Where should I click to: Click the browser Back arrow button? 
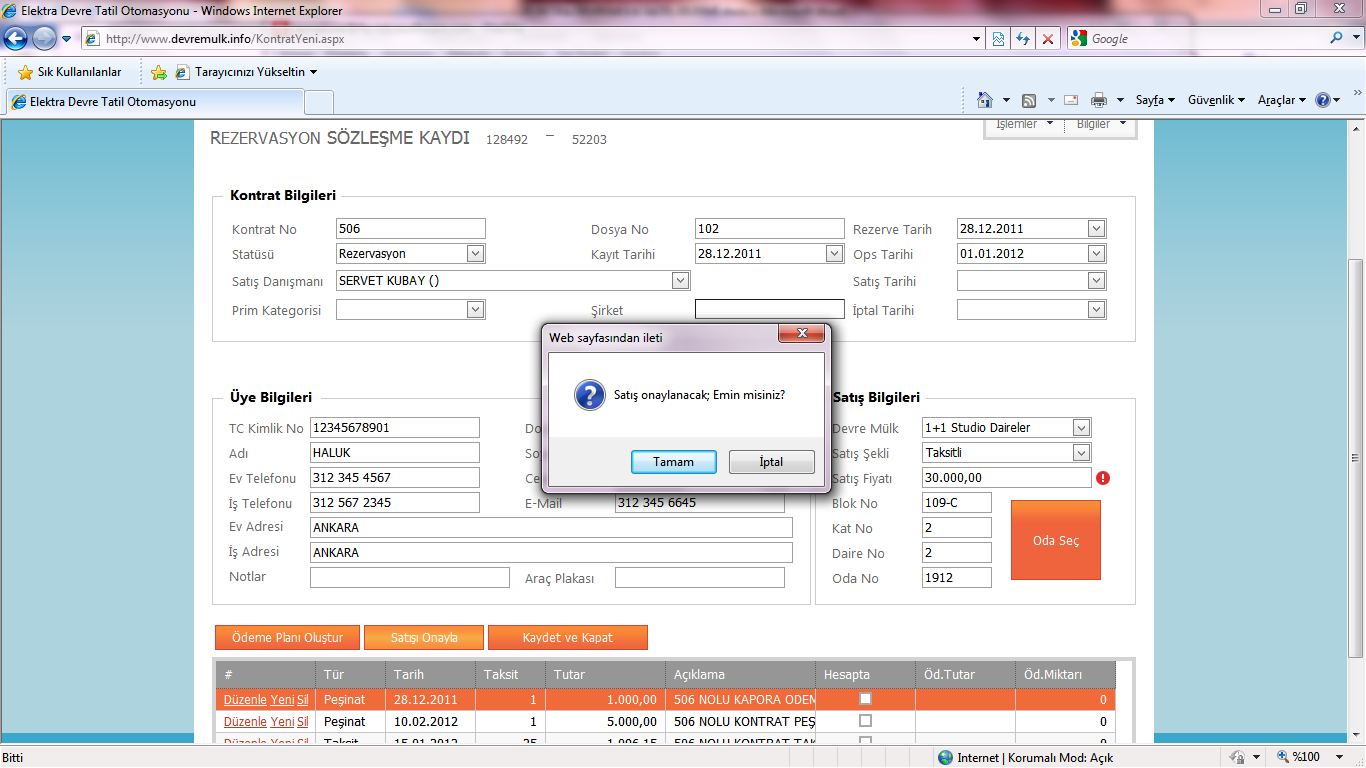pyautogui.click(x=16, y=38)
